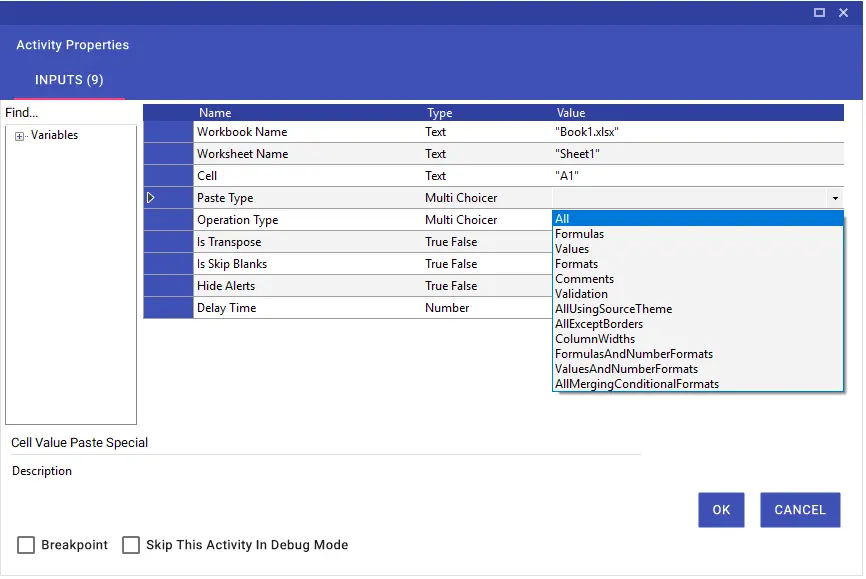Image resolution: width=866 pixels, height=579 pixels.
Task: Click the Find... search field
Action: 71,113
